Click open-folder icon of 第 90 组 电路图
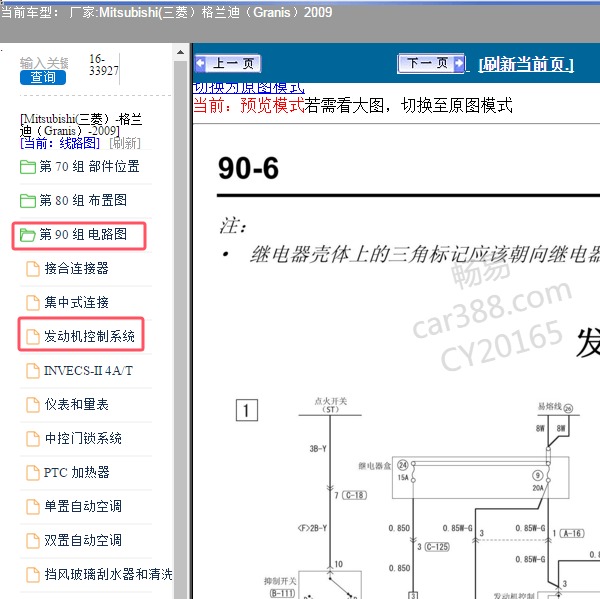This screenshot has width=600, height=599. 28,235
